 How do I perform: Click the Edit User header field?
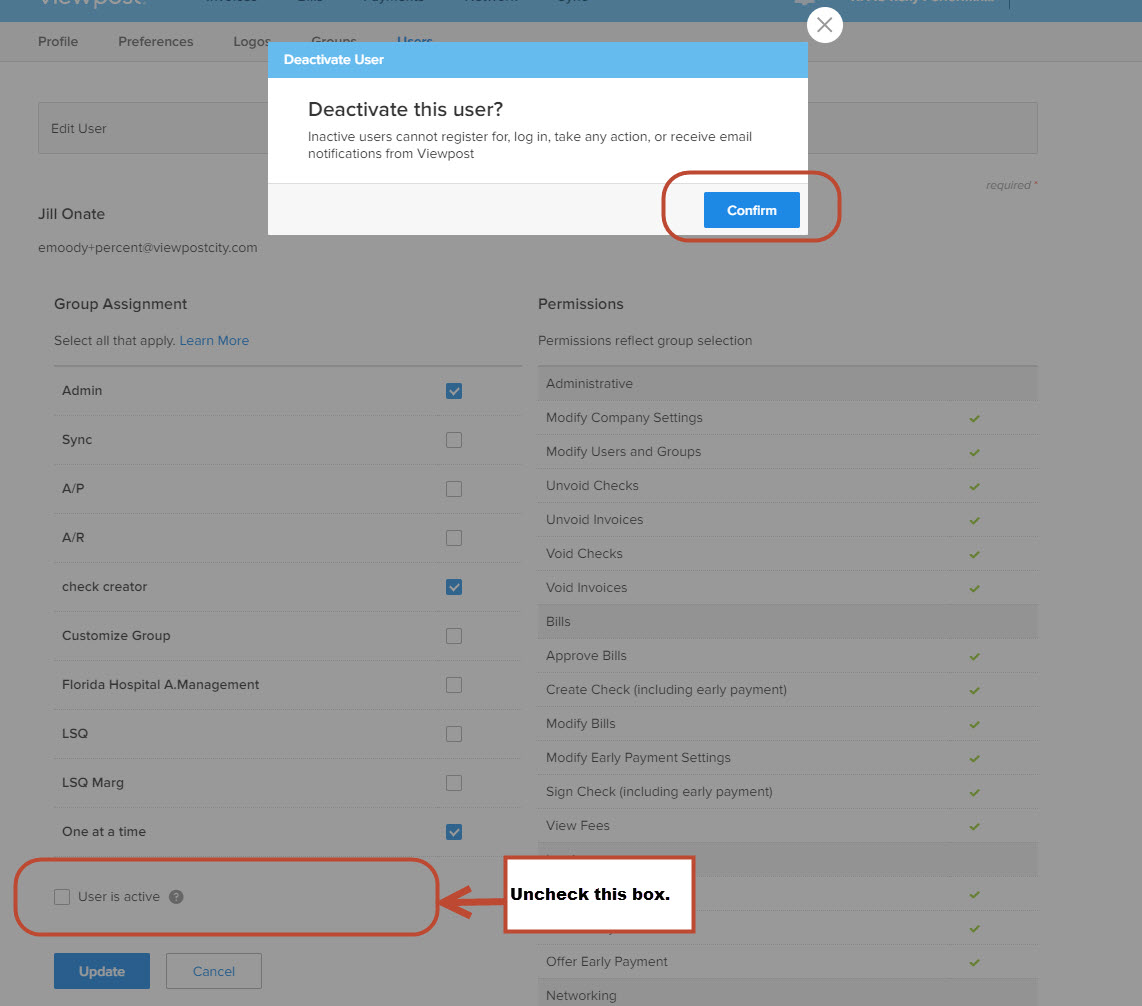coord(537,128)
